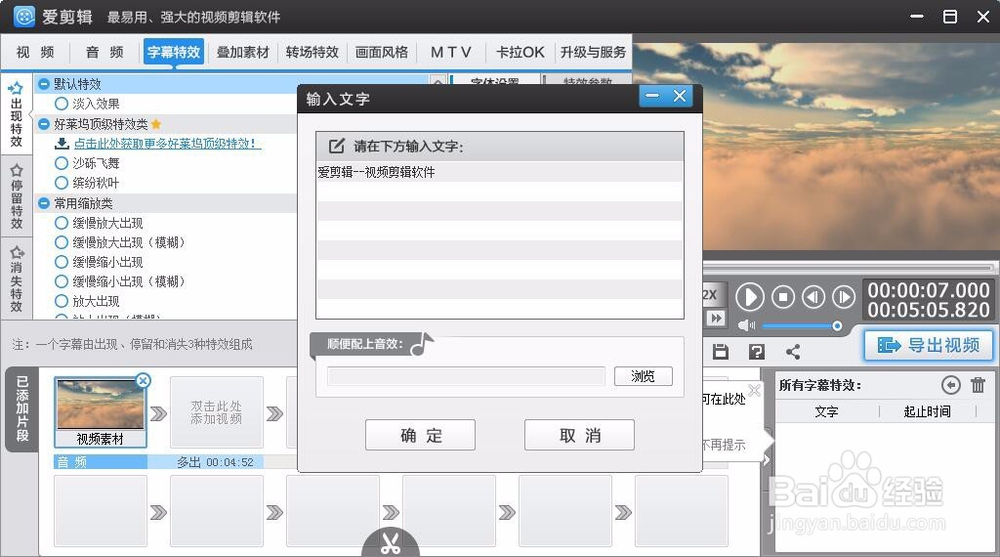Open the 音频 tab
The image size is (1000, 557).
tap(105, 52)
